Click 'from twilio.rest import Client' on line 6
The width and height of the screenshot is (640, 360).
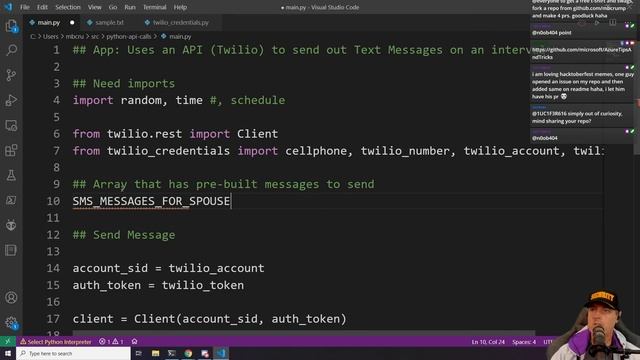pos(175,134)
